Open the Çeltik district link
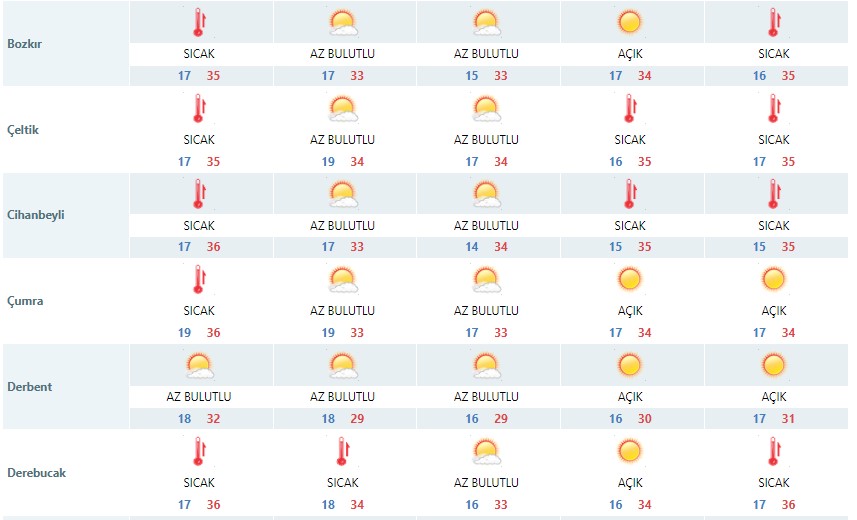 (23, 130)
